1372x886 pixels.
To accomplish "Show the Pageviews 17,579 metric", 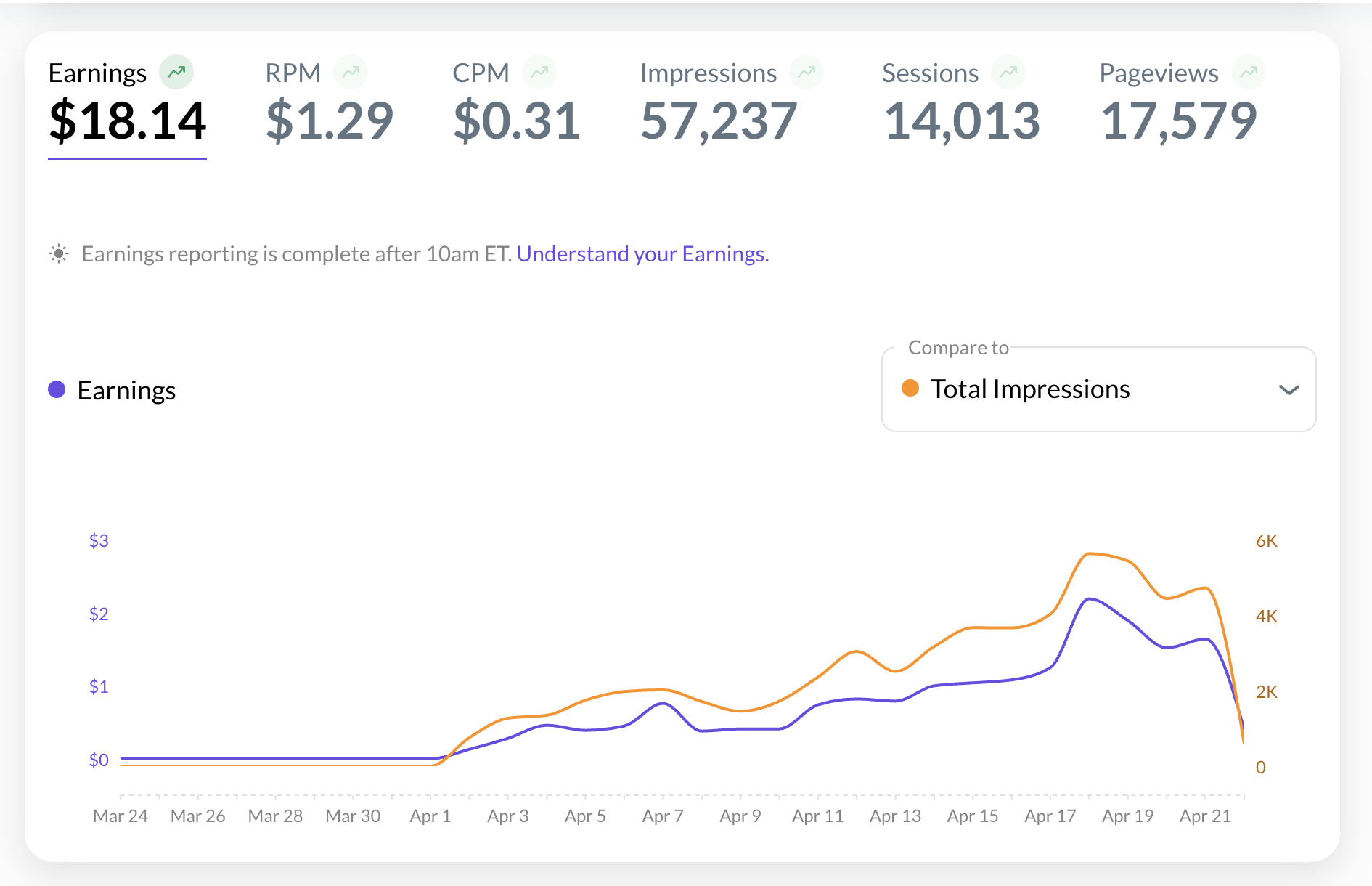I will click(x=1179, y=120).
